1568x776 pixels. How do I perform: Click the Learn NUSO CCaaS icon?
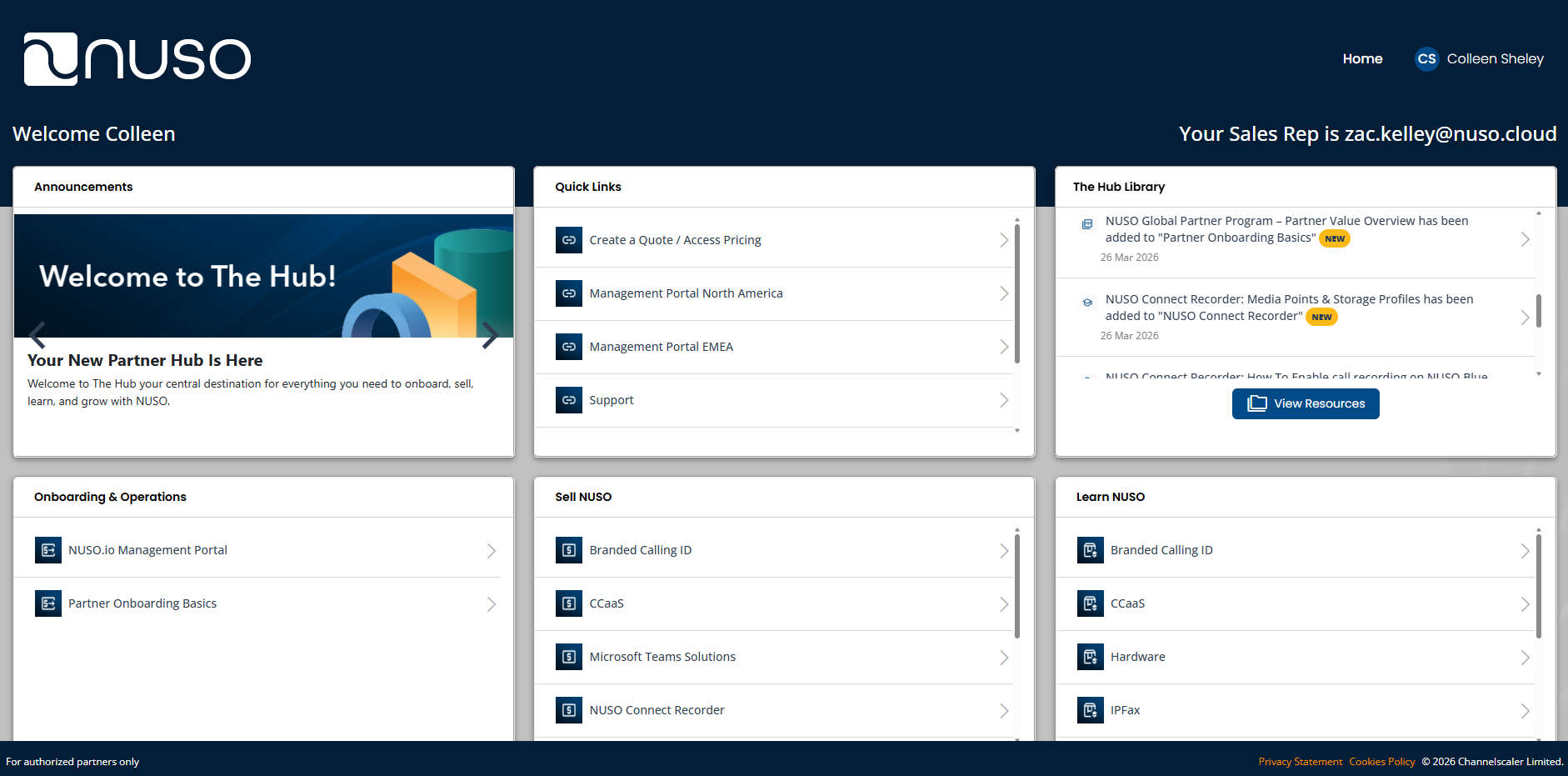click(1091, 603)
